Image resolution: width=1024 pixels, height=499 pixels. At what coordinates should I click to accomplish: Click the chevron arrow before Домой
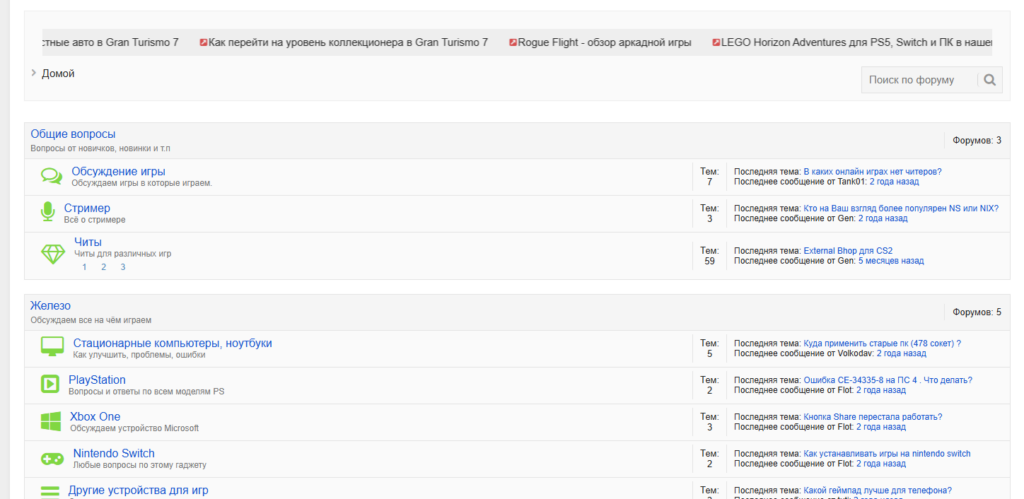pos(33,73)
